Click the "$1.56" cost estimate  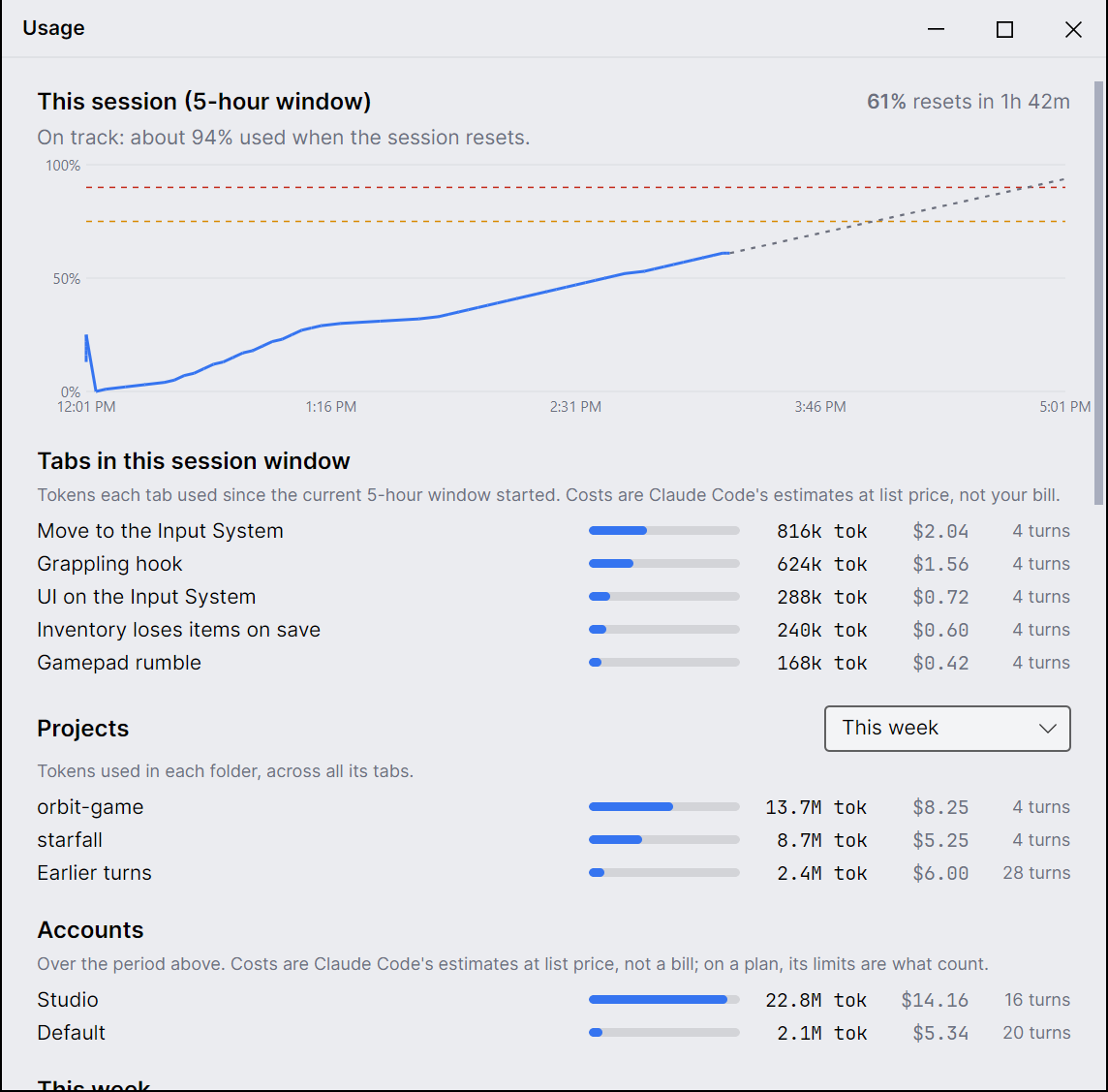[940, 564]
